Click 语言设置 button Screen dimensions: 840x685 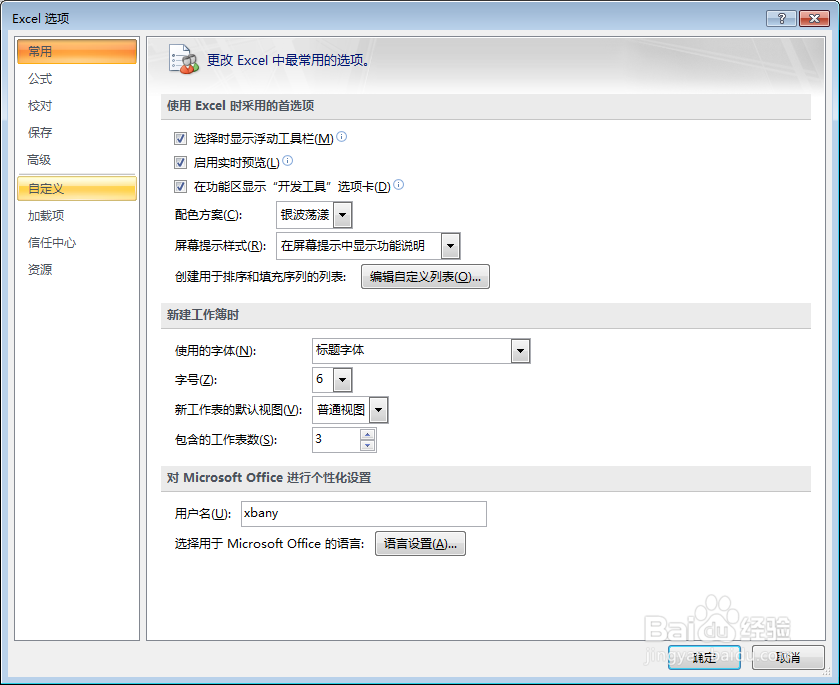421,544
